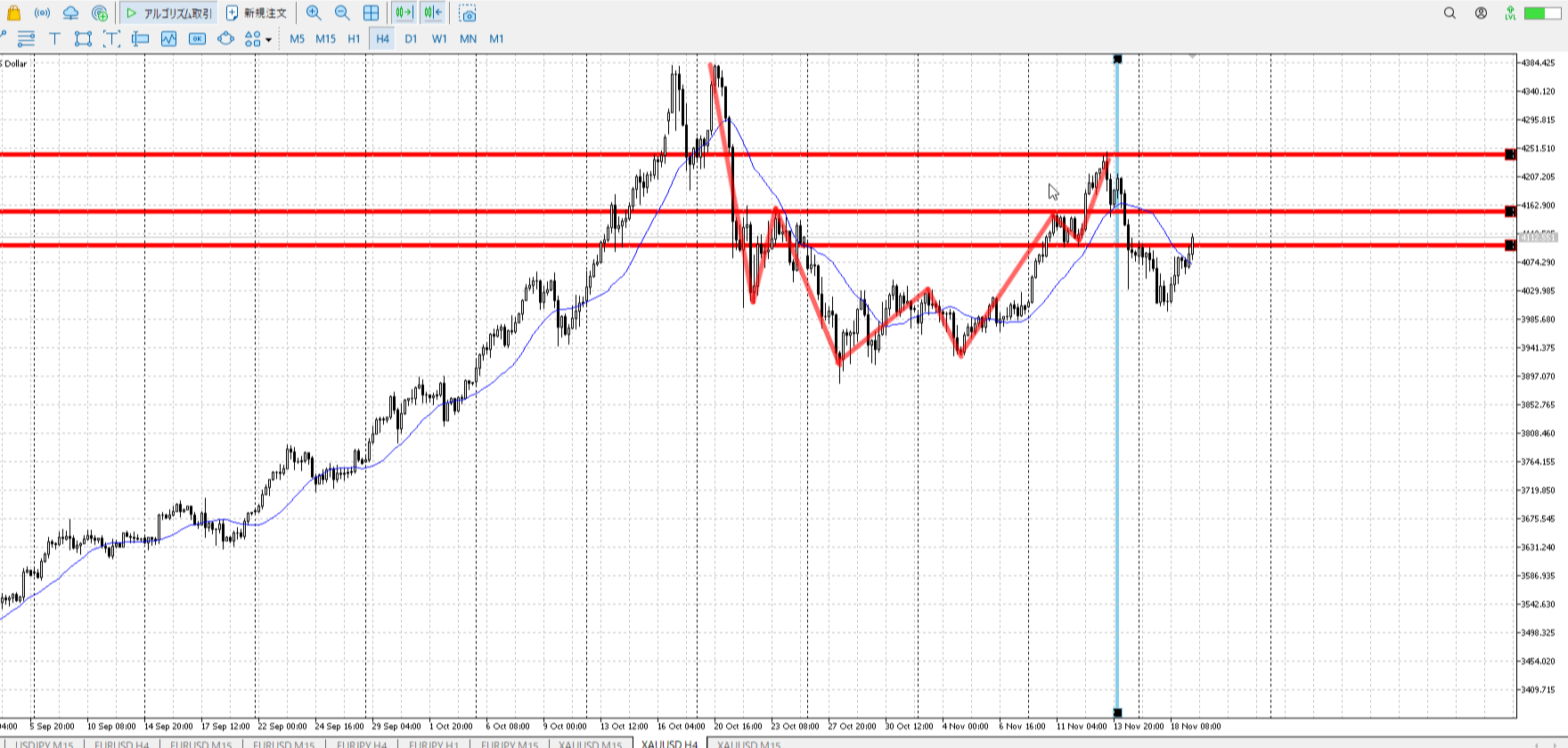Select the text label drawing tool

point(54,38)
